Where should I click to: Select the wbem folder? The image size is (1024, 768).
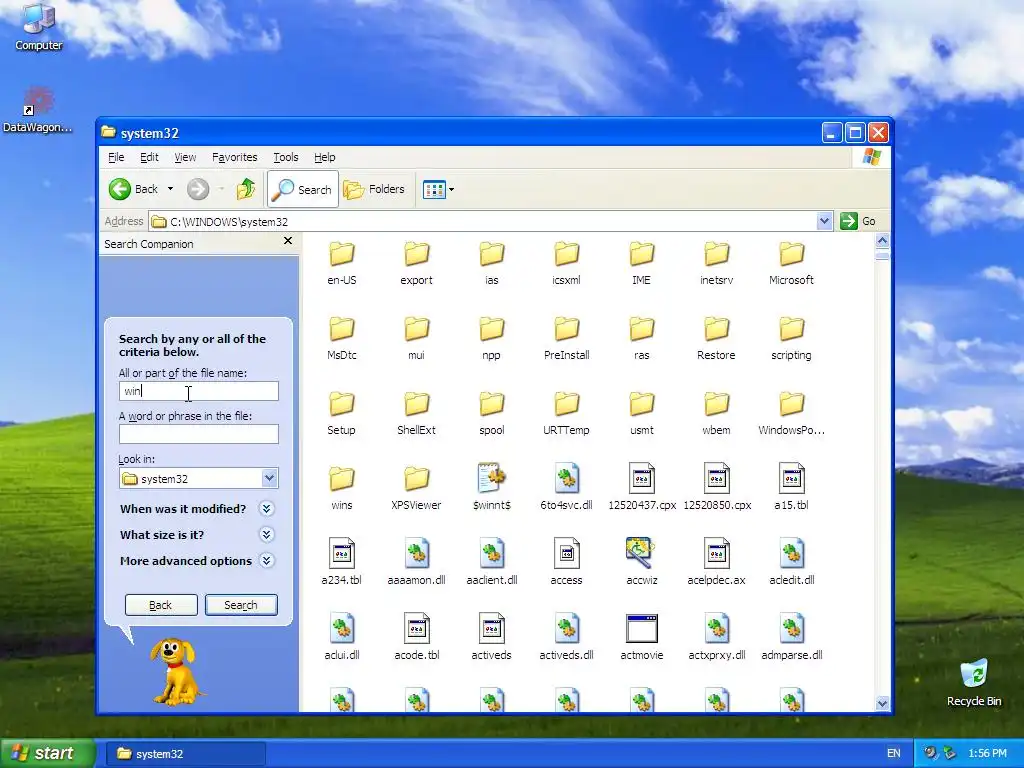pyautogui.click(x=716, y=413)
